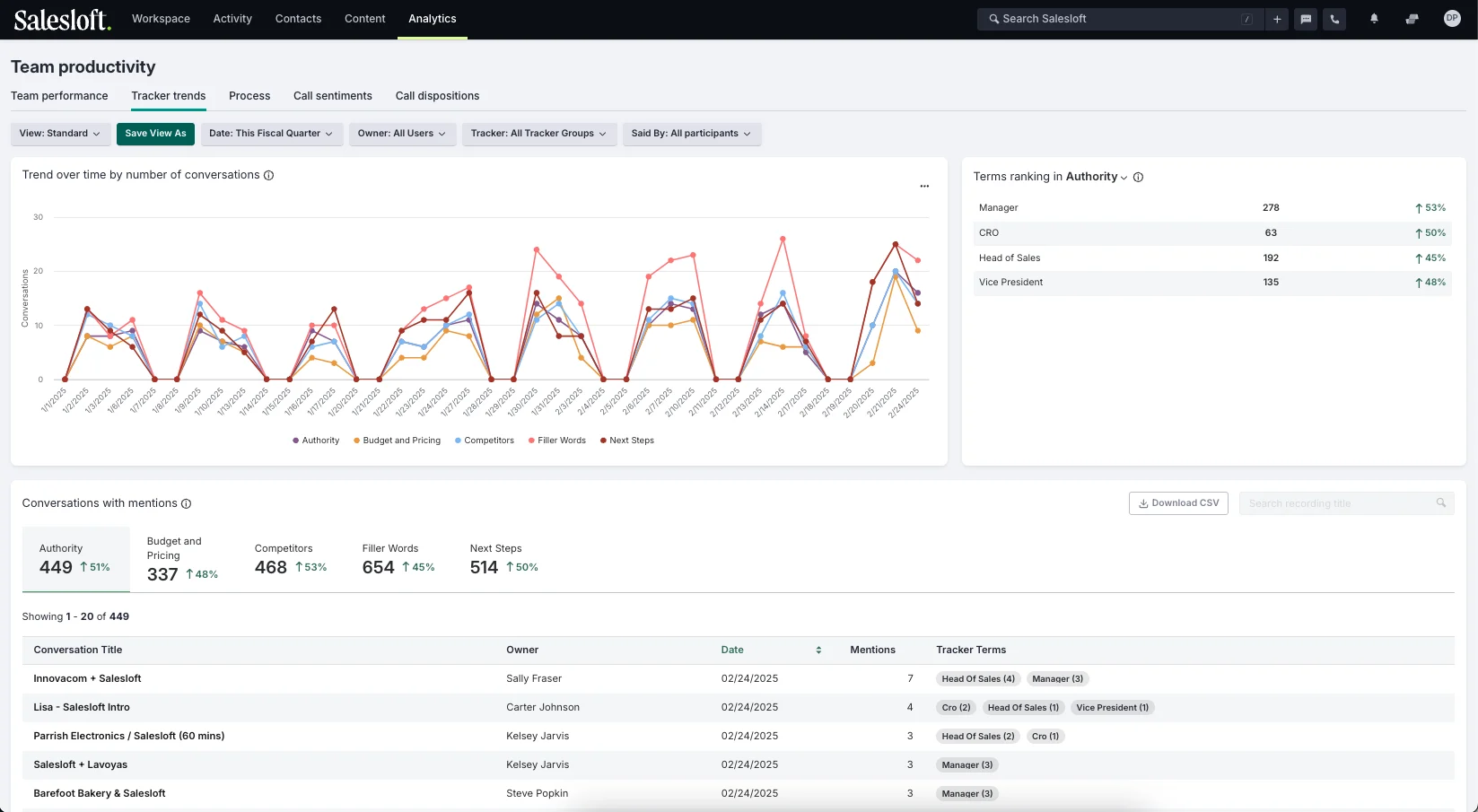Open Lisa - Salesloft Intro conversation

click(x=82, y=708)
